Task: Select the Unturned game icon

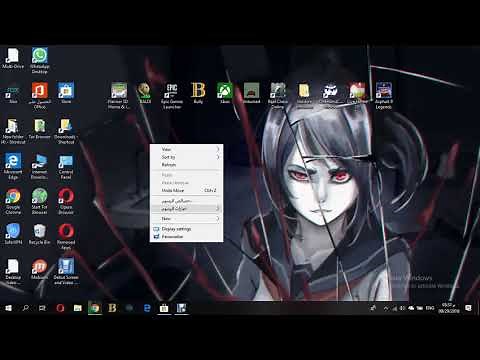Action: [x=251, y=93]
